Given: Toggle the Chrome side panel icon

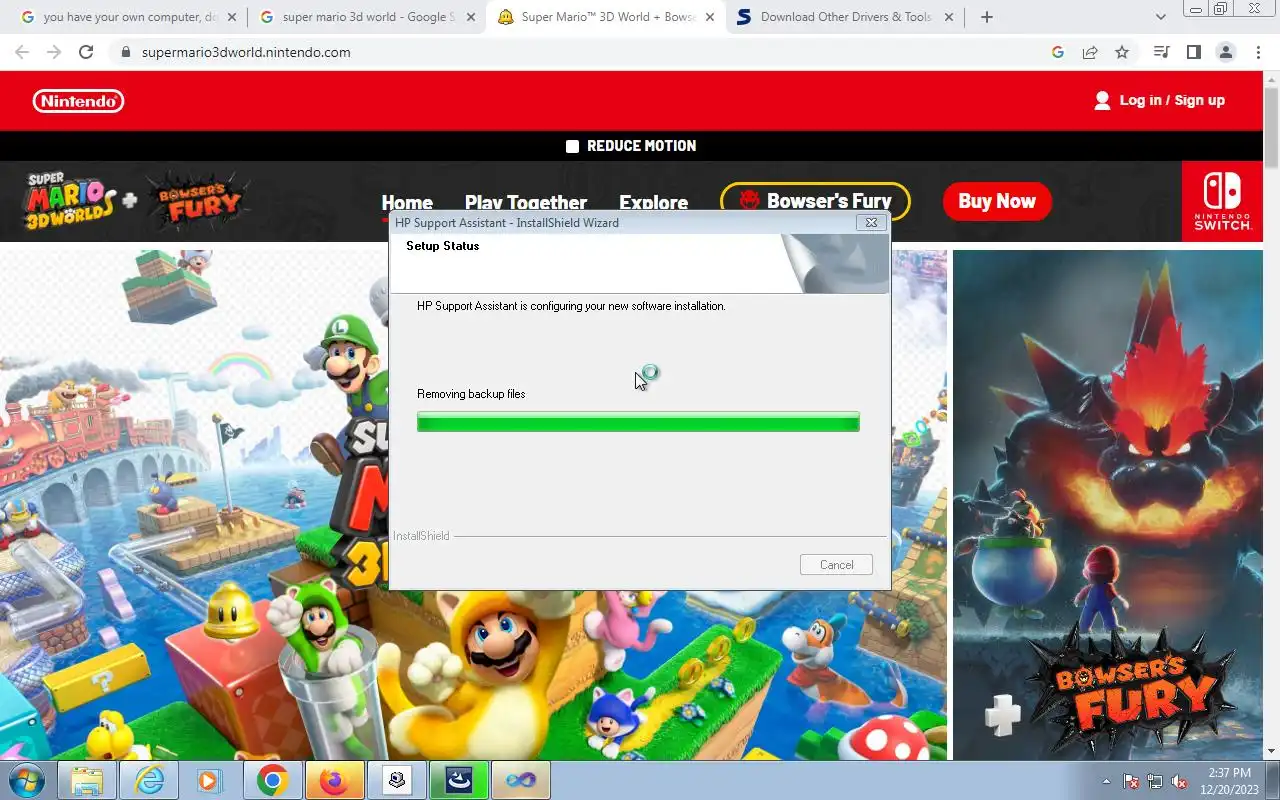Looking at the screenshot, I should [1193, 52].
